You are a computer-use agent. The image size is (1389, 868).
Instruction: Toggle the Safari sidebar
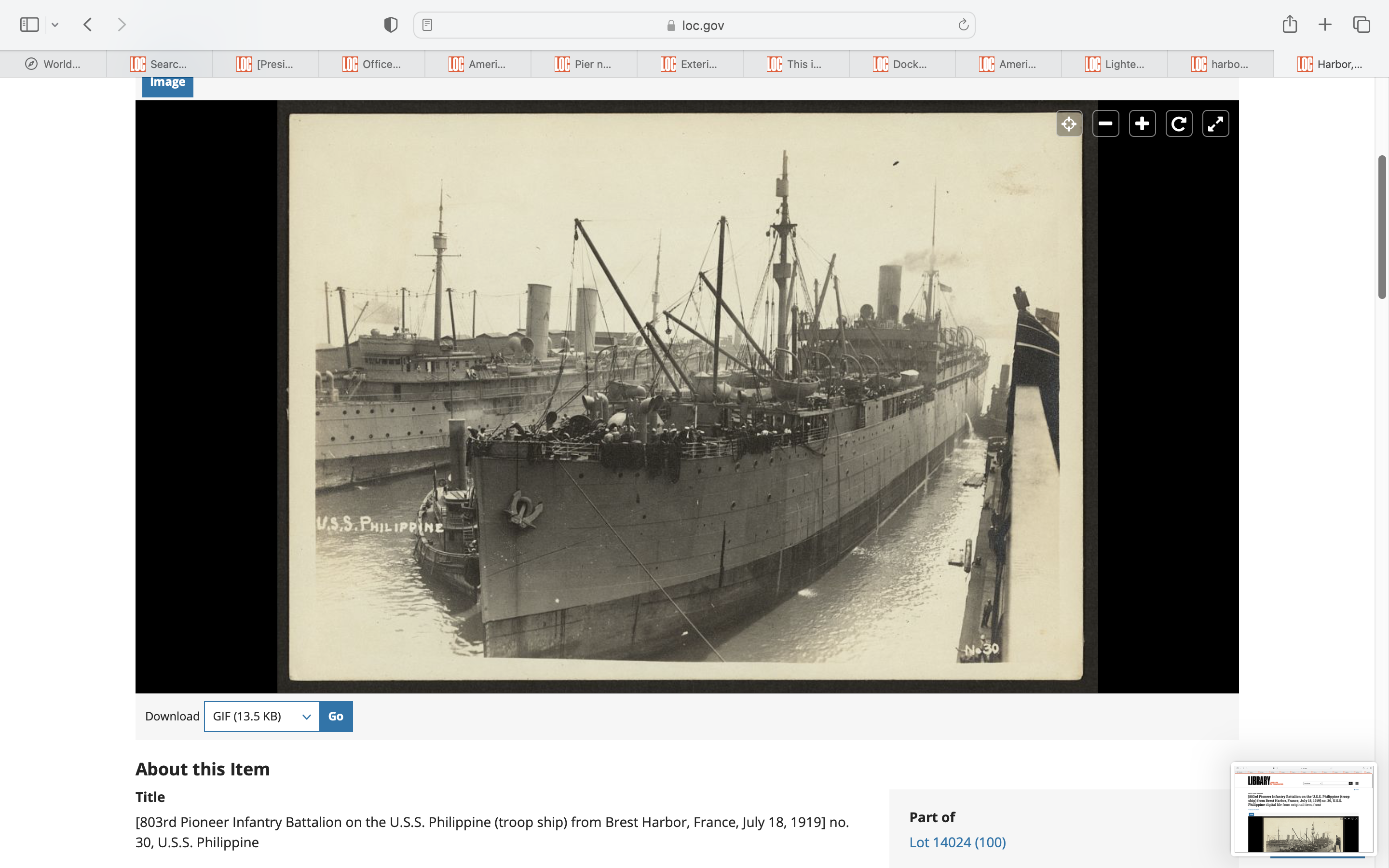click(x=29, y=24)
